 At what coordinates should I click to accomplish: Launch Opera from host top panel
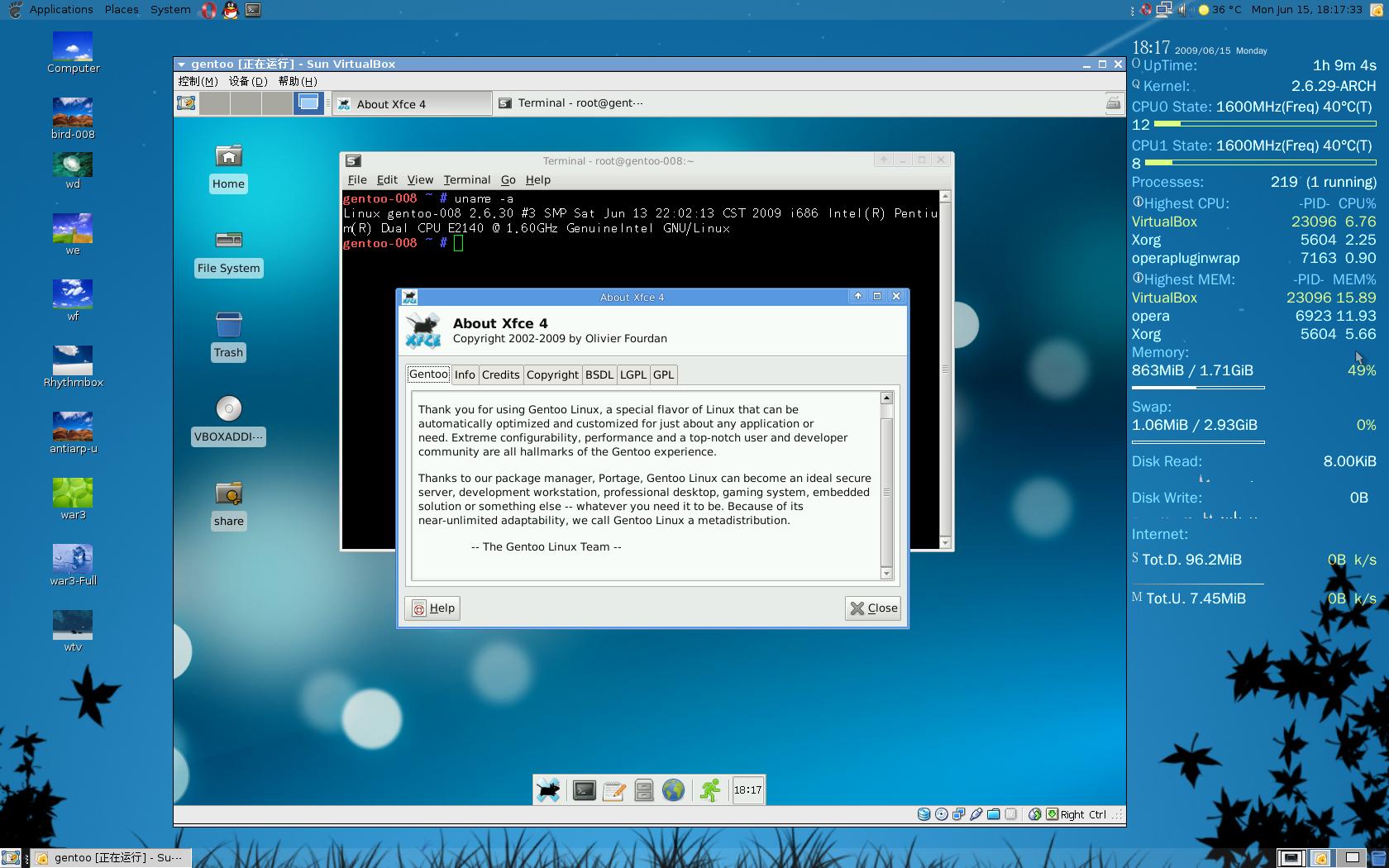tap(208, 10)
